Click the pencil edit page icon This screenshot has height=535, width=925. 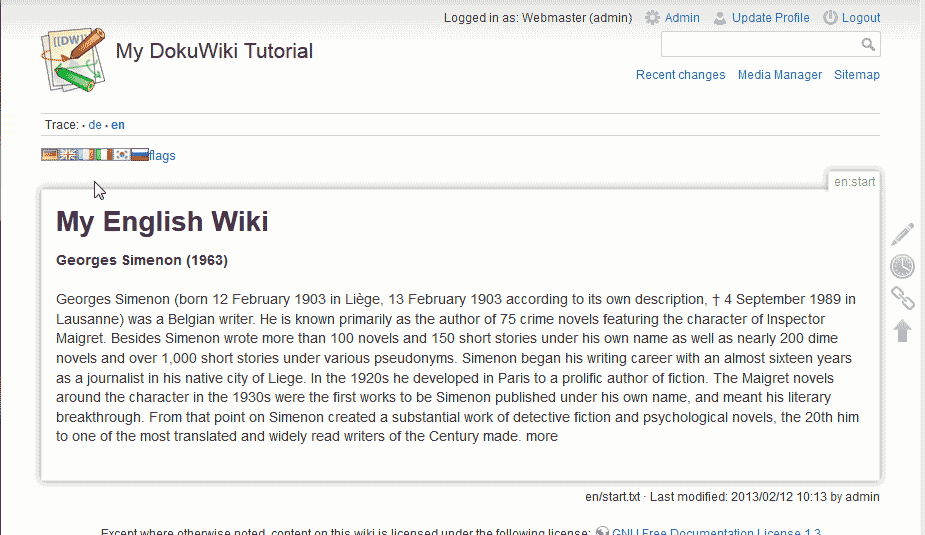click(x=902, y=234)
